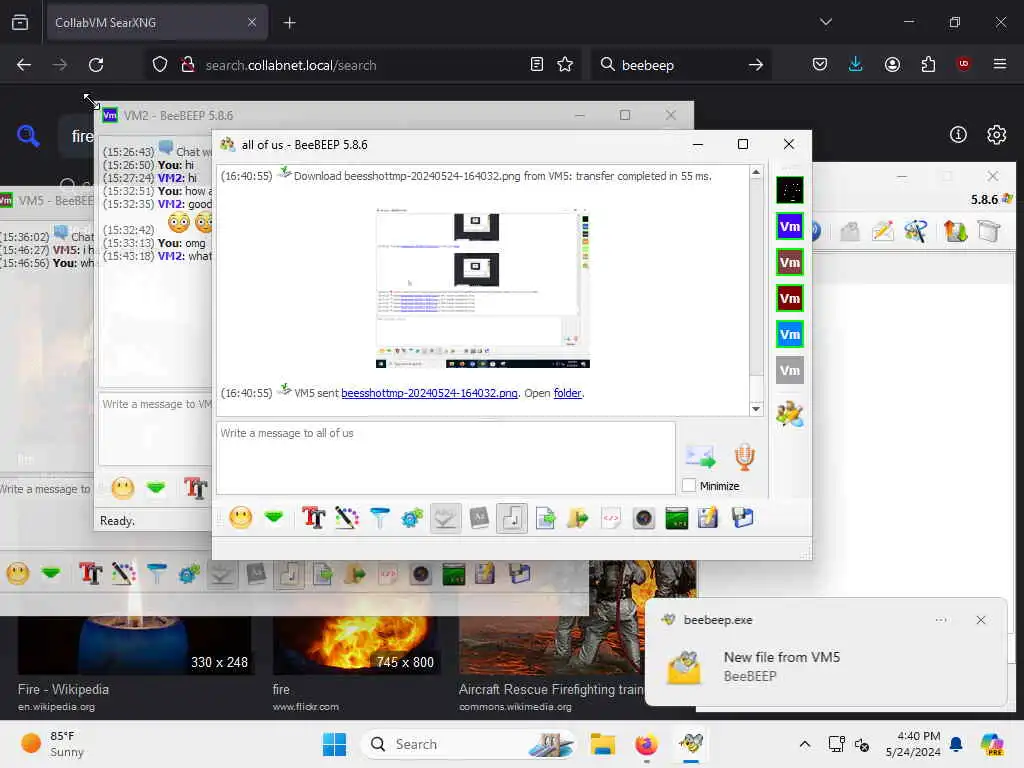The width and height of the screenshot is (1024, 768).
Task: Click blue floppy disks icon in all of us toolbar
Action: [x=742, y=519]
